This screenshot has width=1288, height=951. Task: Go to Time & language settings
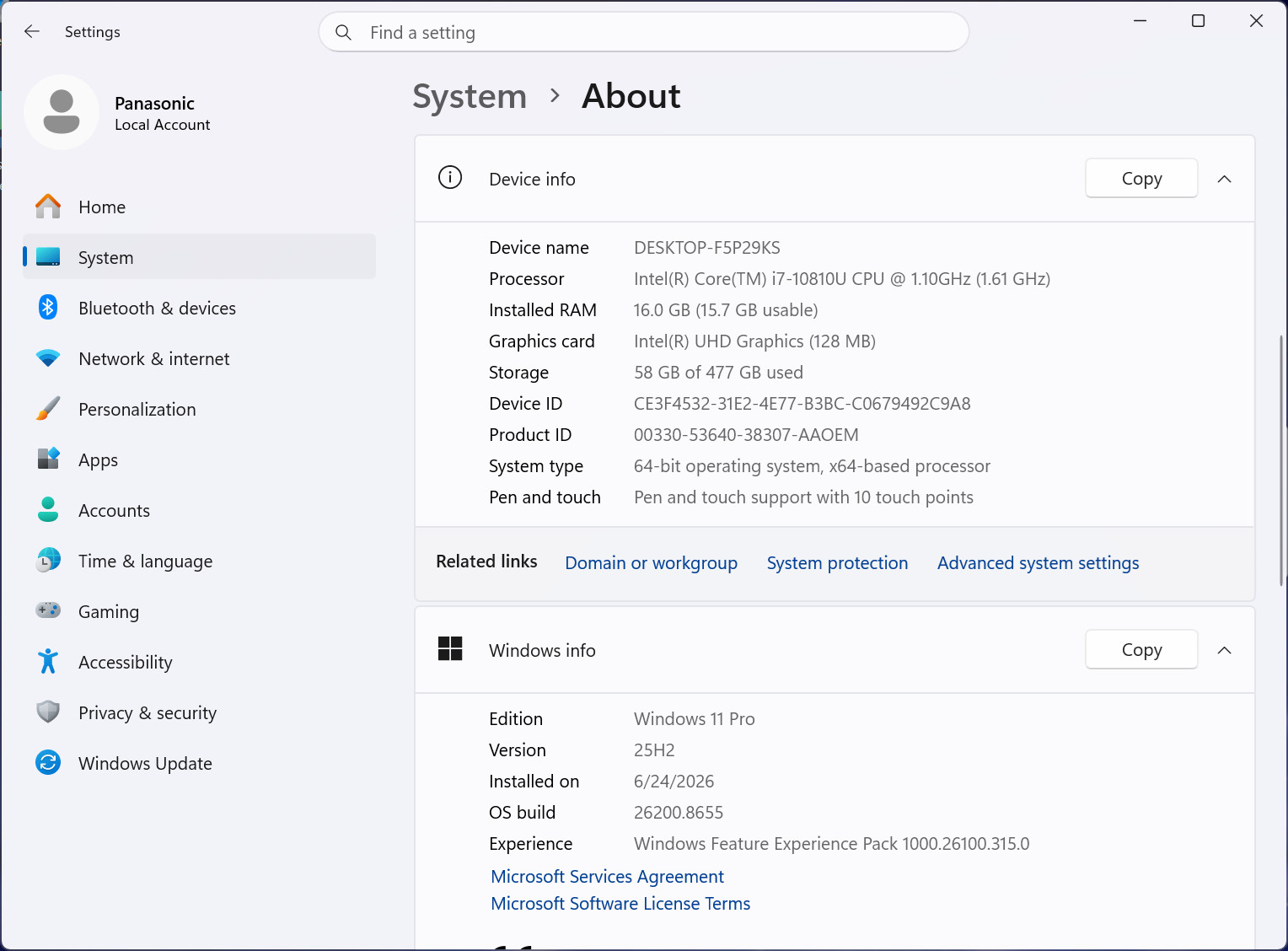point(200,561)
